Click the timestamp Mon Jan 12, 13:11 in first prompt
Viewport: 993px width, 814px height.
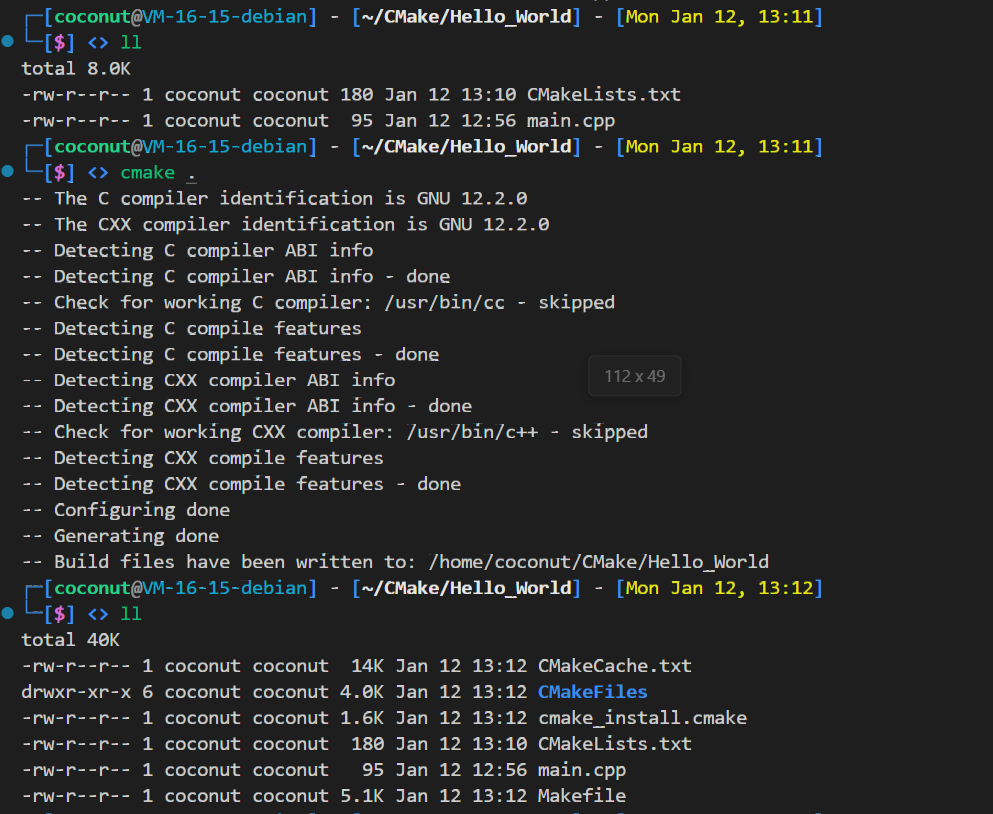coord(719,16)
